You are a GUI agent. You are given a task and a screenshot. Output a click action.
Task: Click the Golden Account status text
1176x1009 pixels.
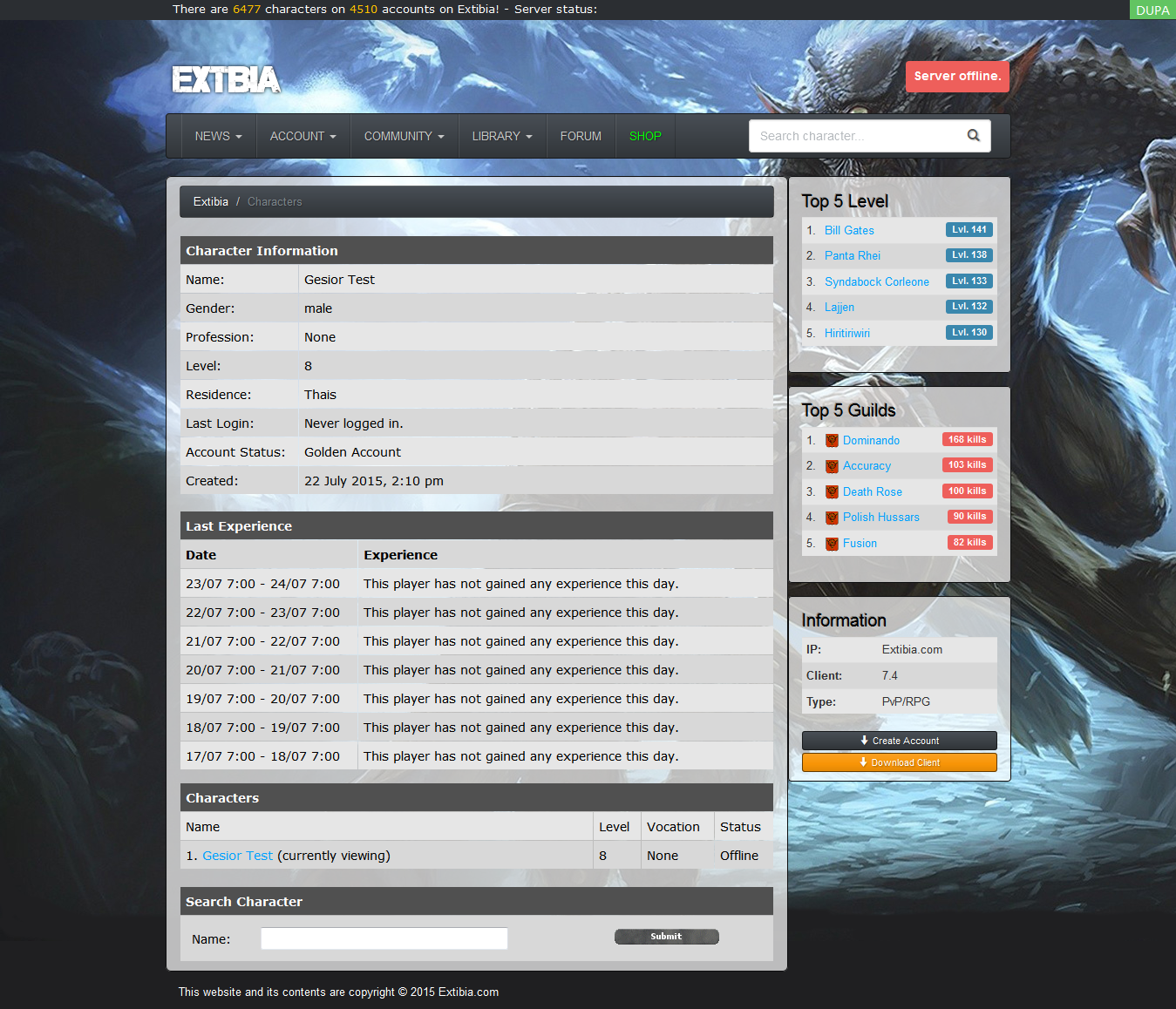point(352,452)
